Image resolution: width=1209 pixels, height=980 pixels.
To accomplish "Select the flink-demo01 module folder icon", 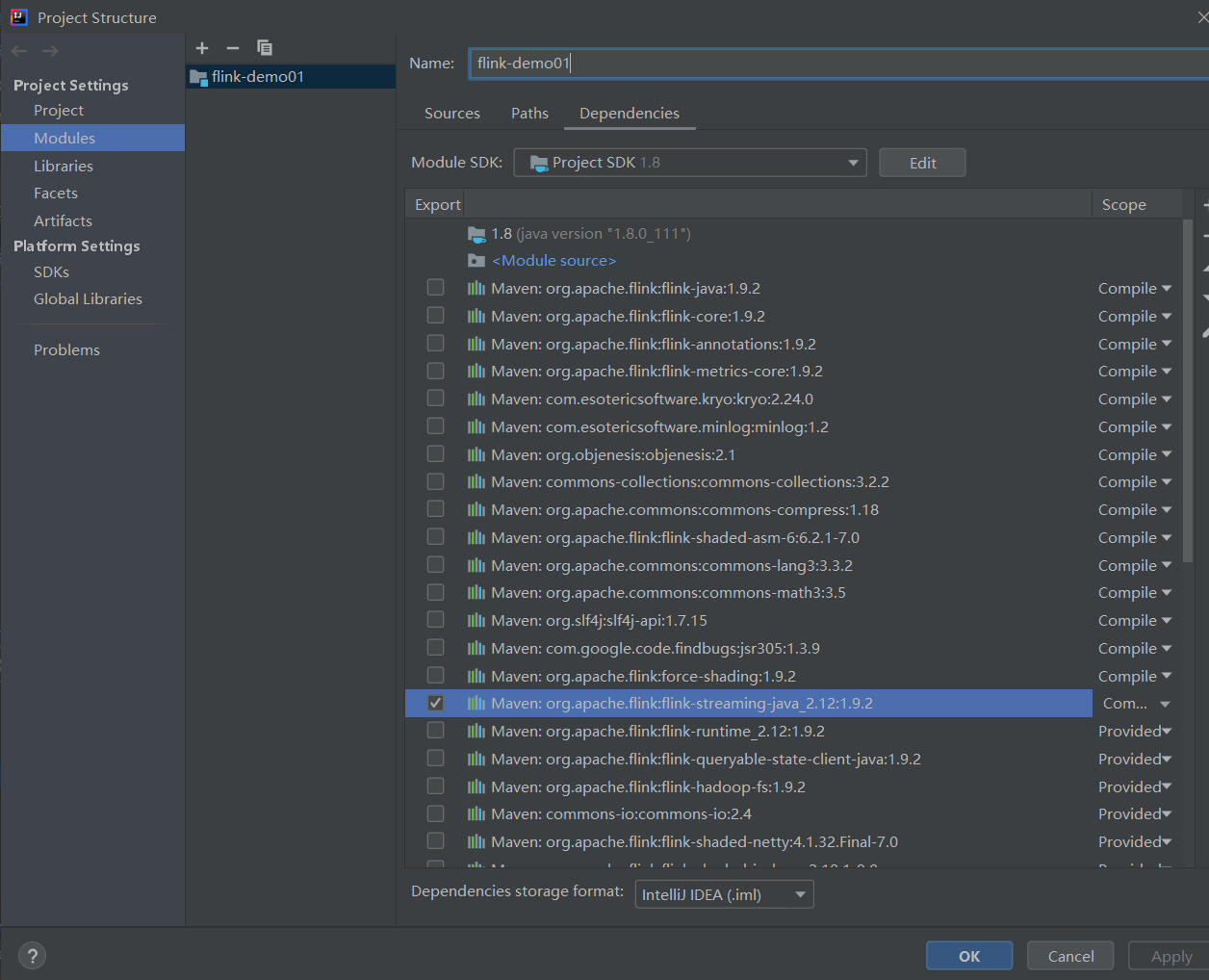I will coord(198,77).
